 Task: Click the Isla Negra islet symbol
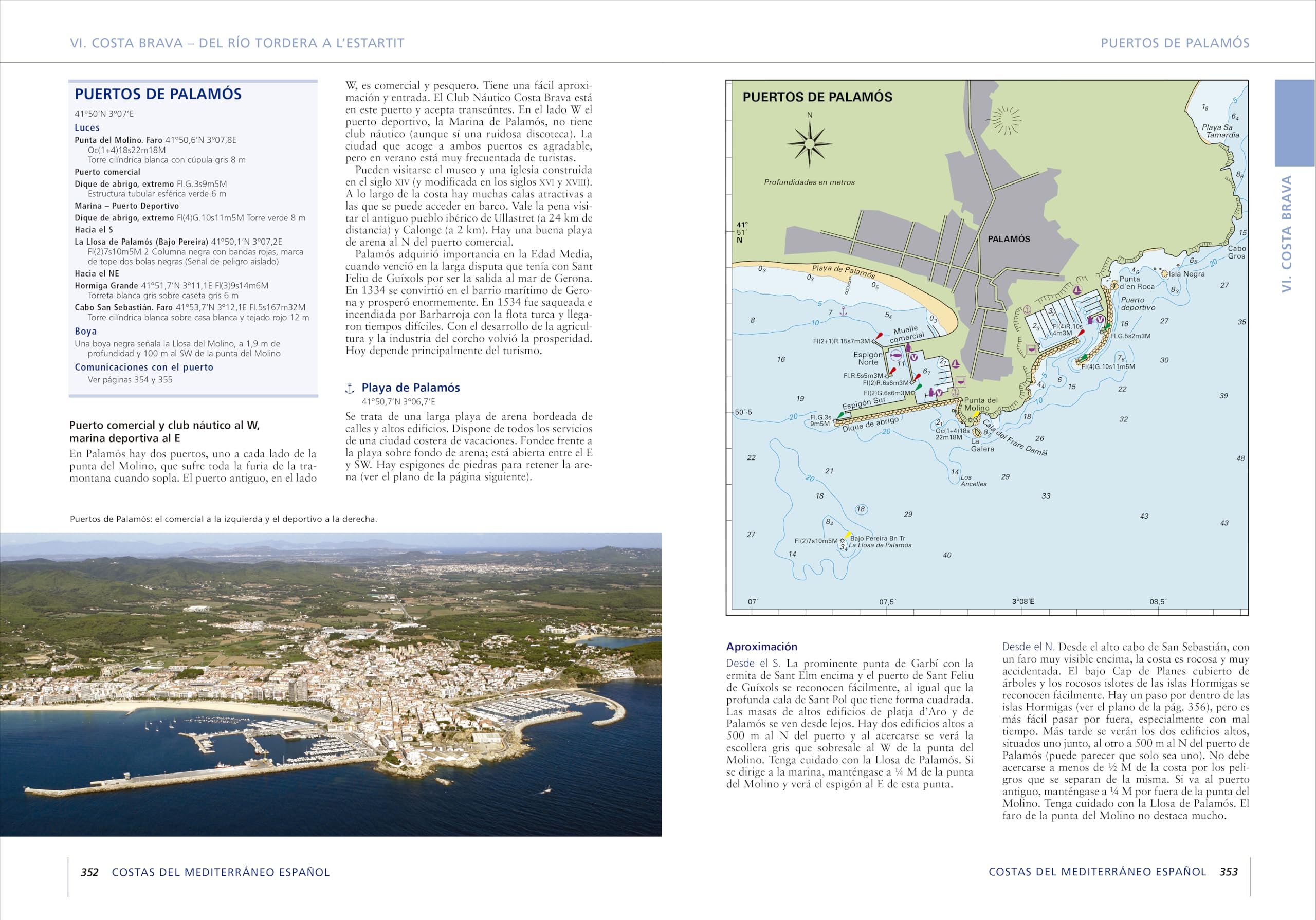coord(1164,273)
